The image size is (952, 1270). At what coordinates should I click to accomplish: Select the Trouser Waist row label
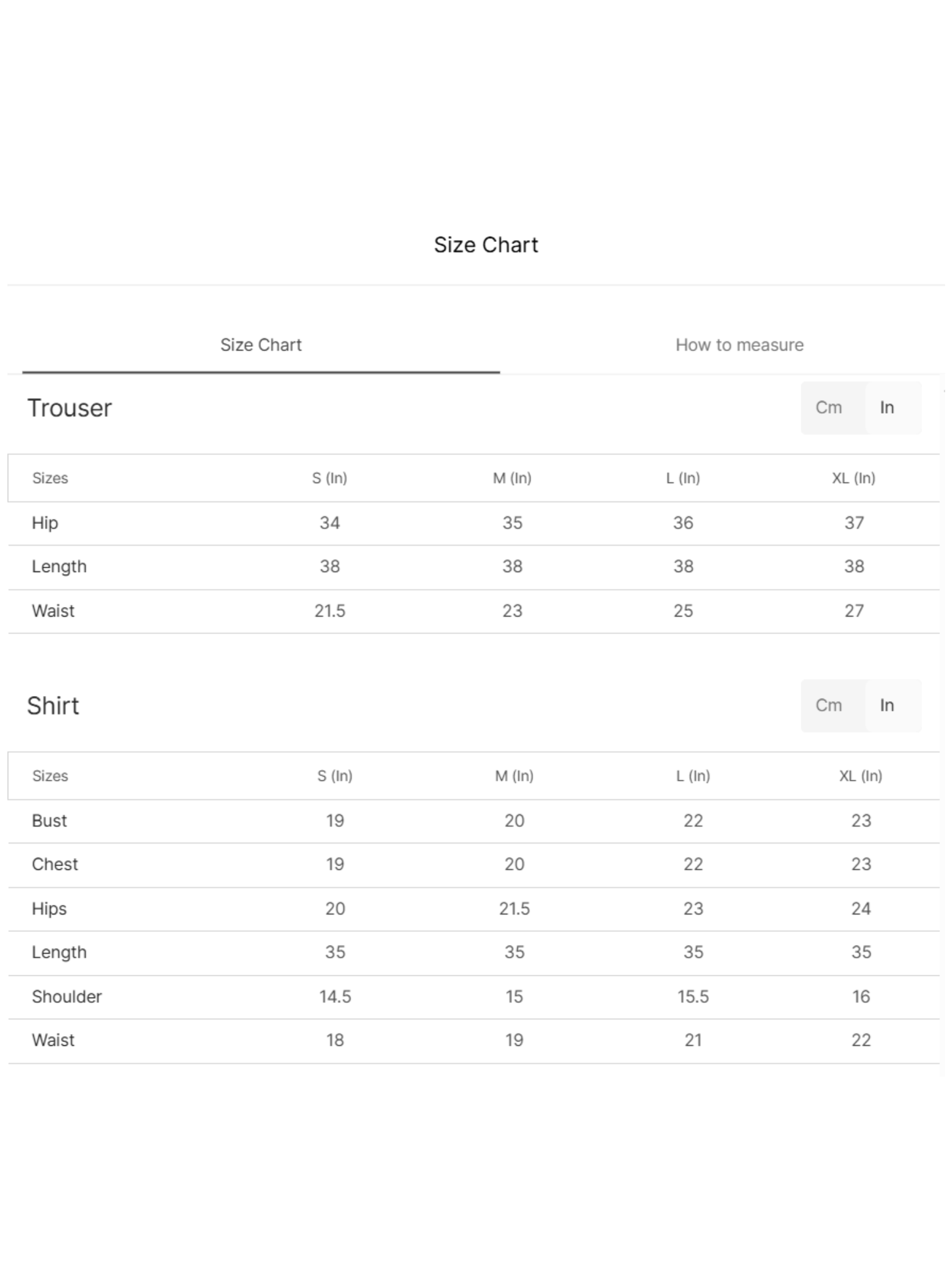click(x=53, y=611)
